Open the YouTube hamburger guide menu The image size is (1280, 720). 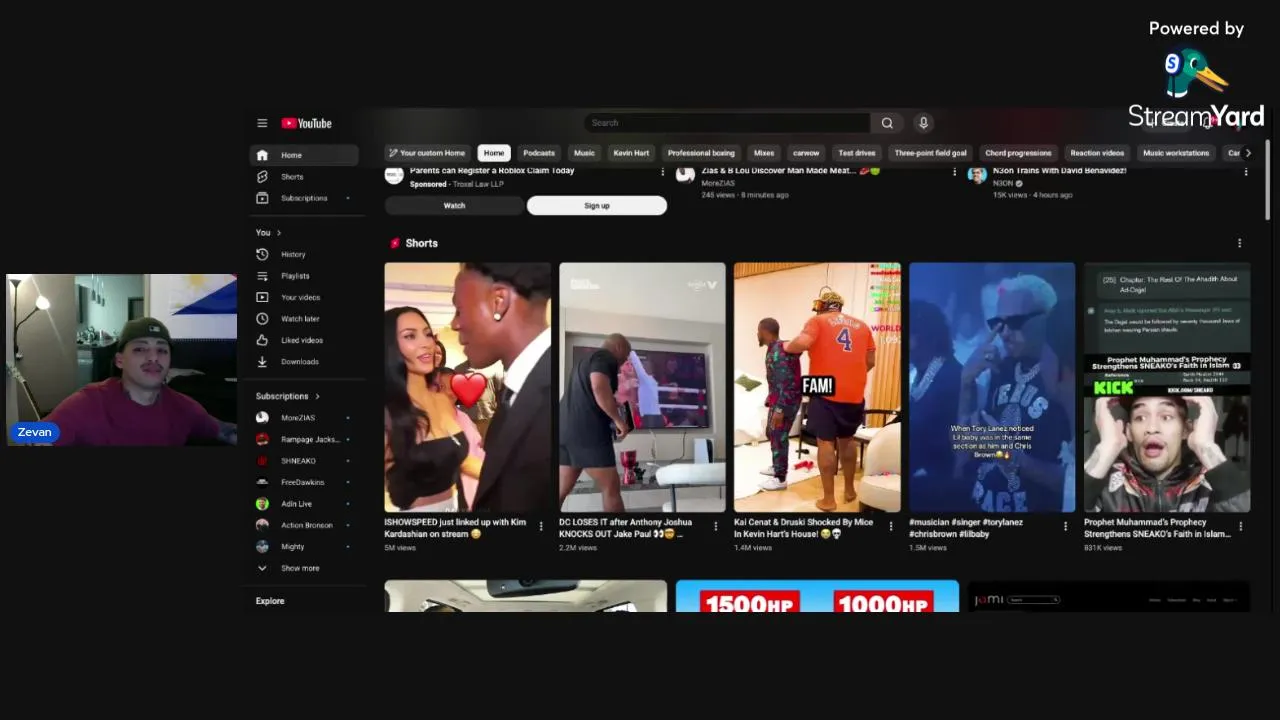coord(262,123)
